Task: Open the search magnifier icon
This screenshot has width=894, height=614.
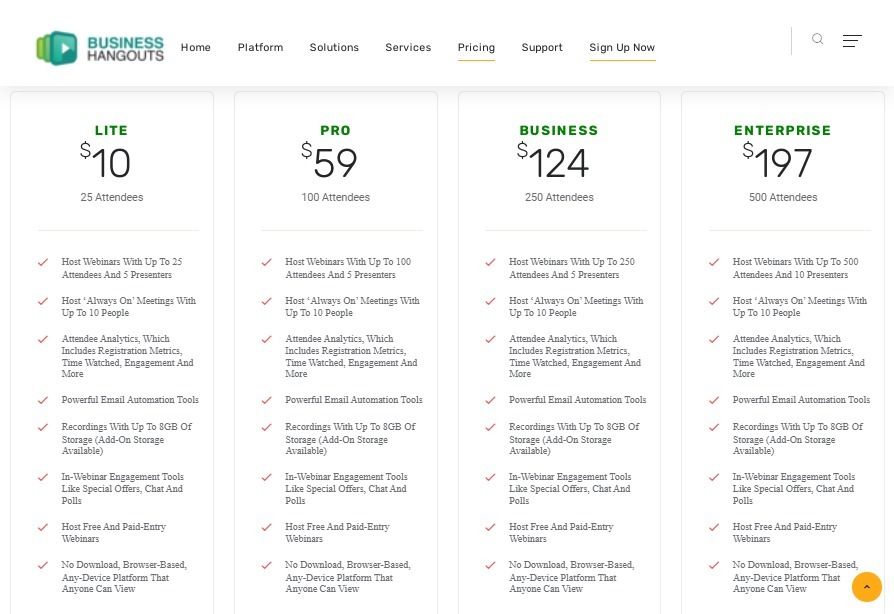Action: pyautogui.click(x=818, y=39)
